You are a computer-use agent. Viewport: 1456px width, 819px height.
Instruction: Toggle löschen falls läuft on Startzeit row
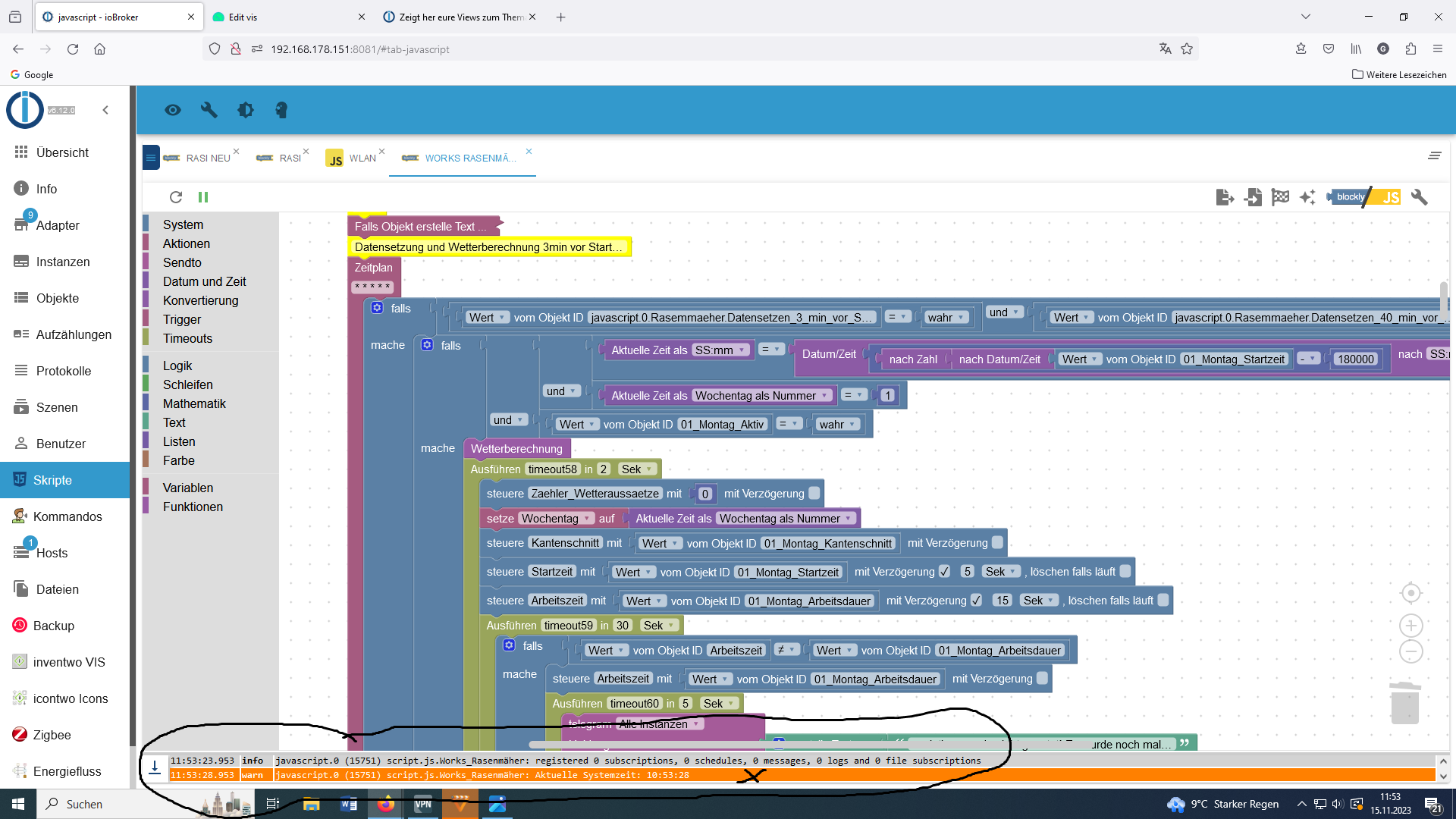(x=1125, y=571)
